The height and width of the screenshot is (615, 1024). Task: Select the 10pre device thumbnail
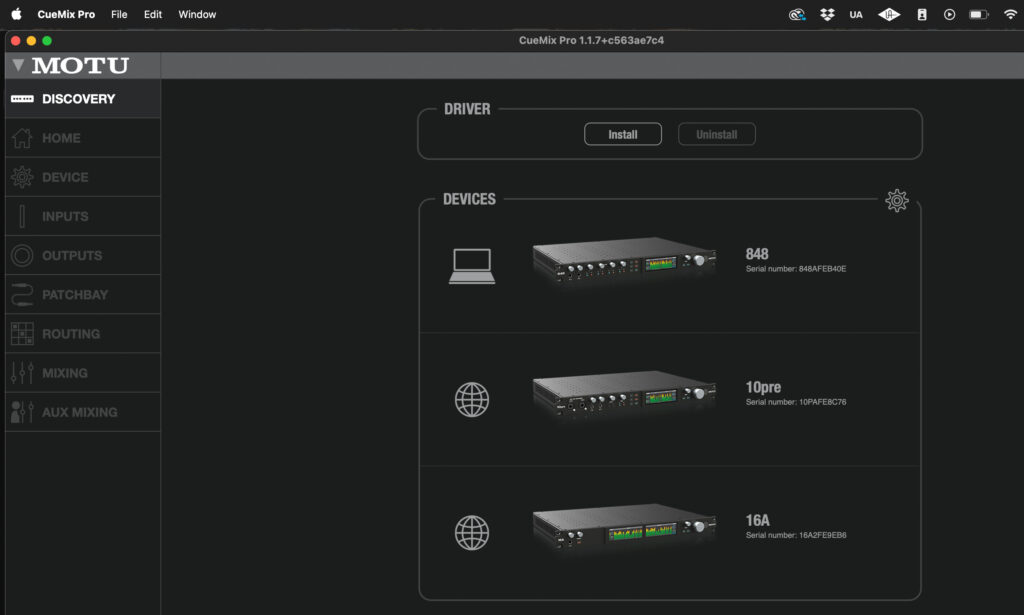click(624, 395)
